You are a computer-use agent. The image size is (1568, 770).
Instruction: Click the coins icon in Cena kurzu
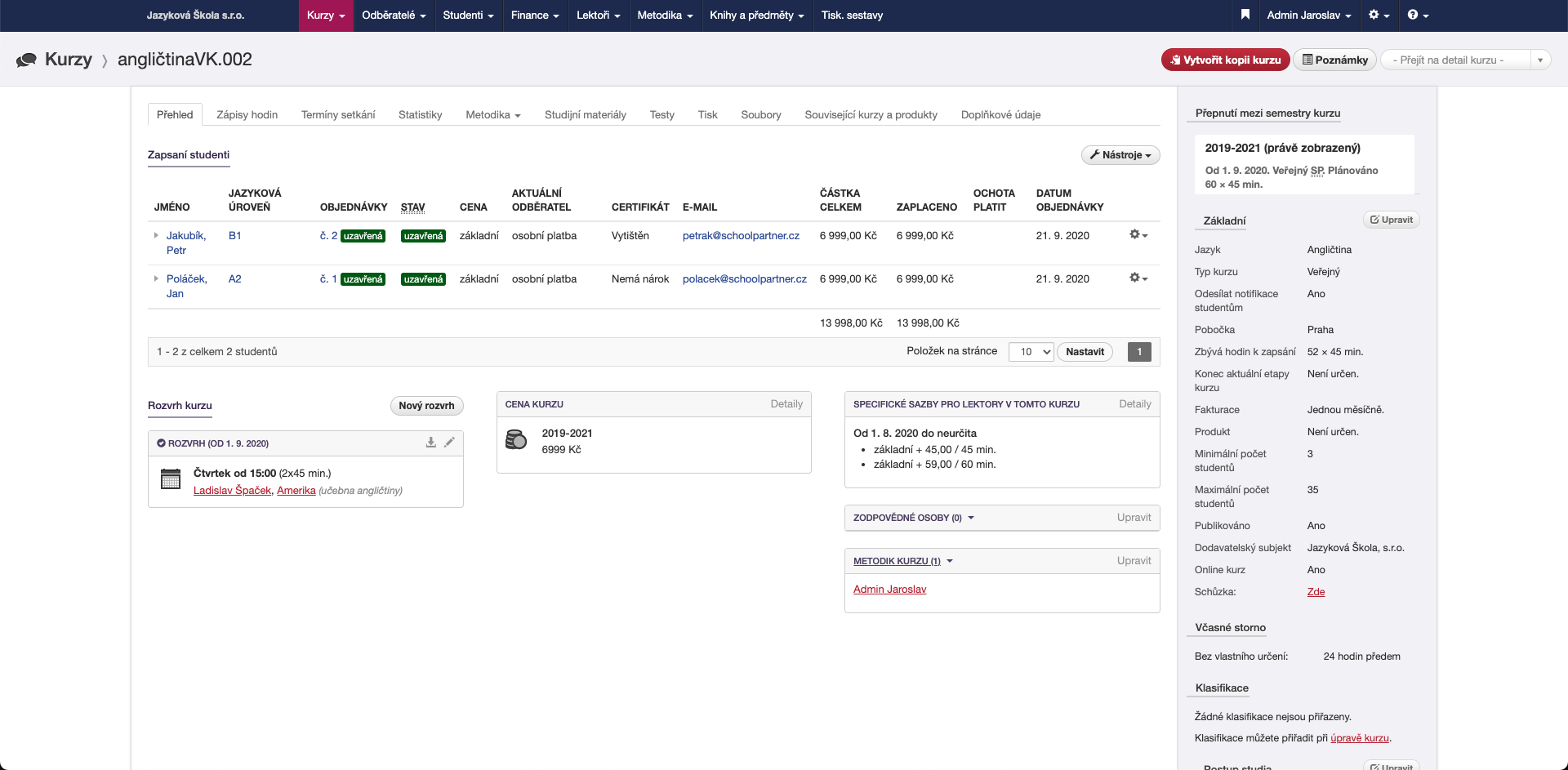[516, 439]
